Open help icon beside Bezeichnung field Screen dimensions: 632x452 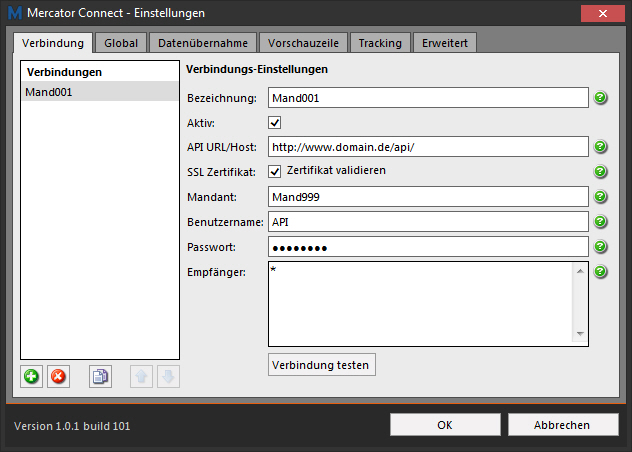tap(600, 98)
